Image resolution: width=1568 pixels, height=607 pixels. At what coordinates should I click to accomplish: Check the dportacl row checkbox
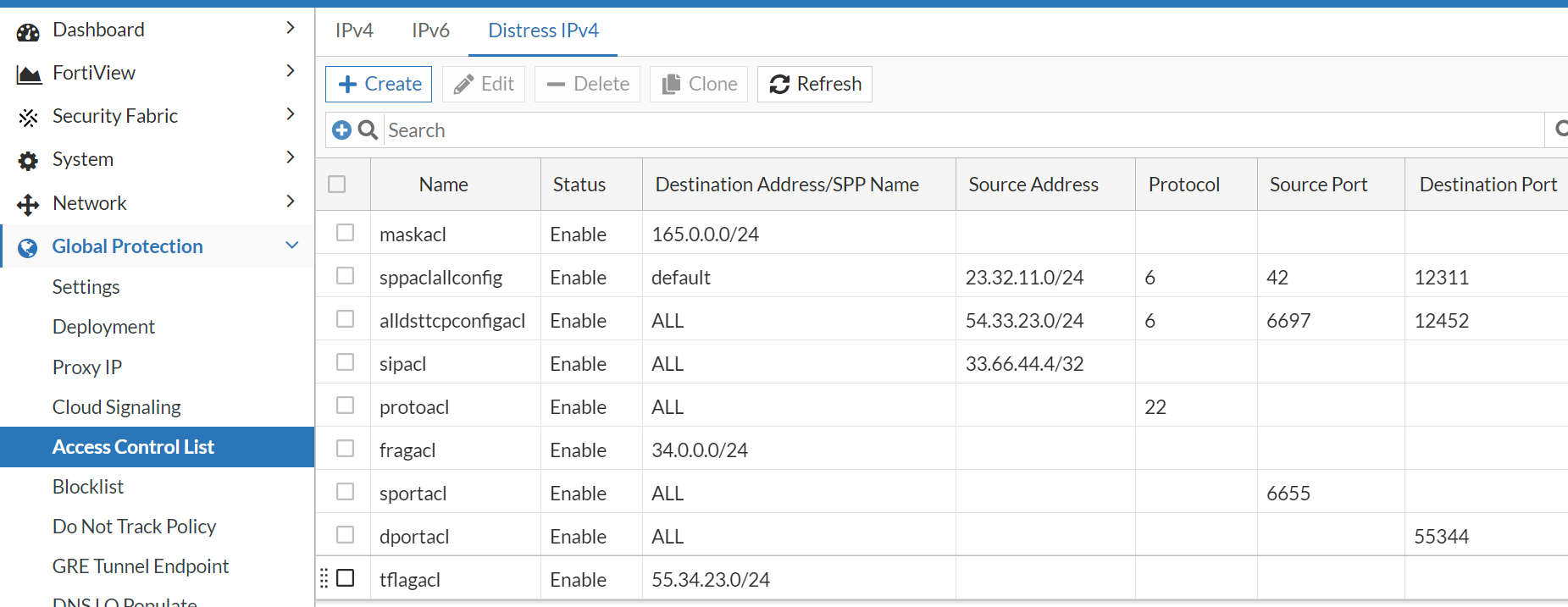point(345,534)
